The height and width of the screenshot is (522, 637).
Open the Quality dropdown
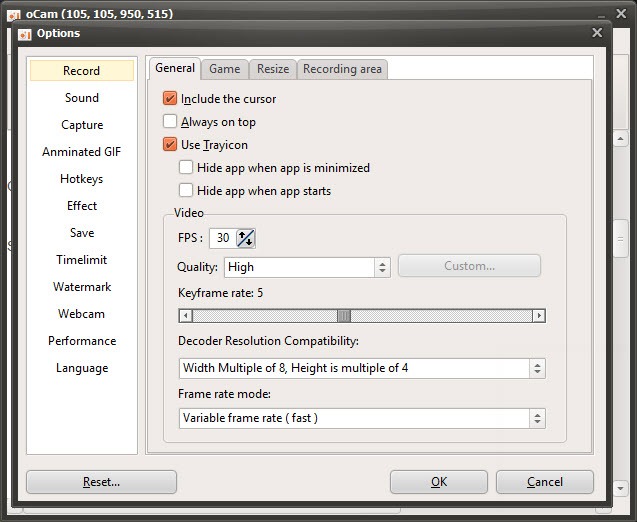[x=307, y=267]
